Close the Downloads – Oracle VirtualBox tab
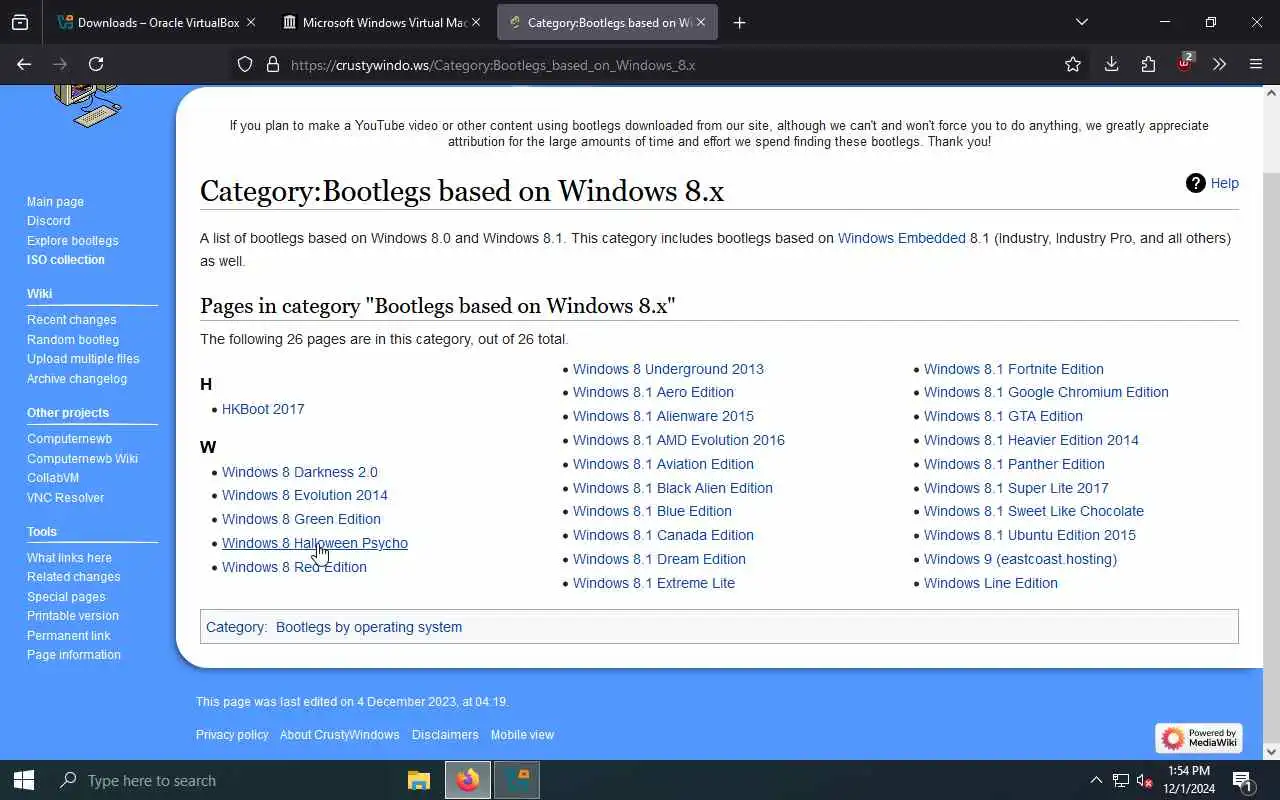 coord(250,22)
